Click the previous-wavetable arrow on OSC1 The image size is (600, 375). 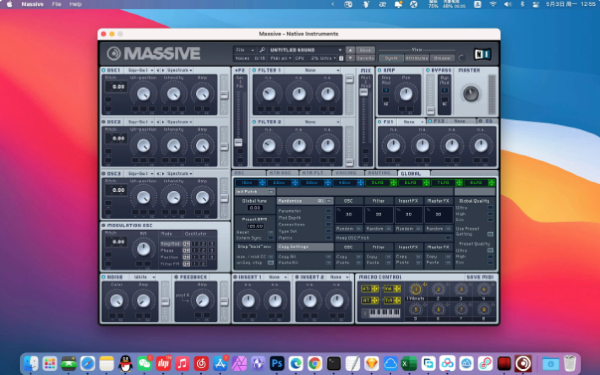(158, 70)
